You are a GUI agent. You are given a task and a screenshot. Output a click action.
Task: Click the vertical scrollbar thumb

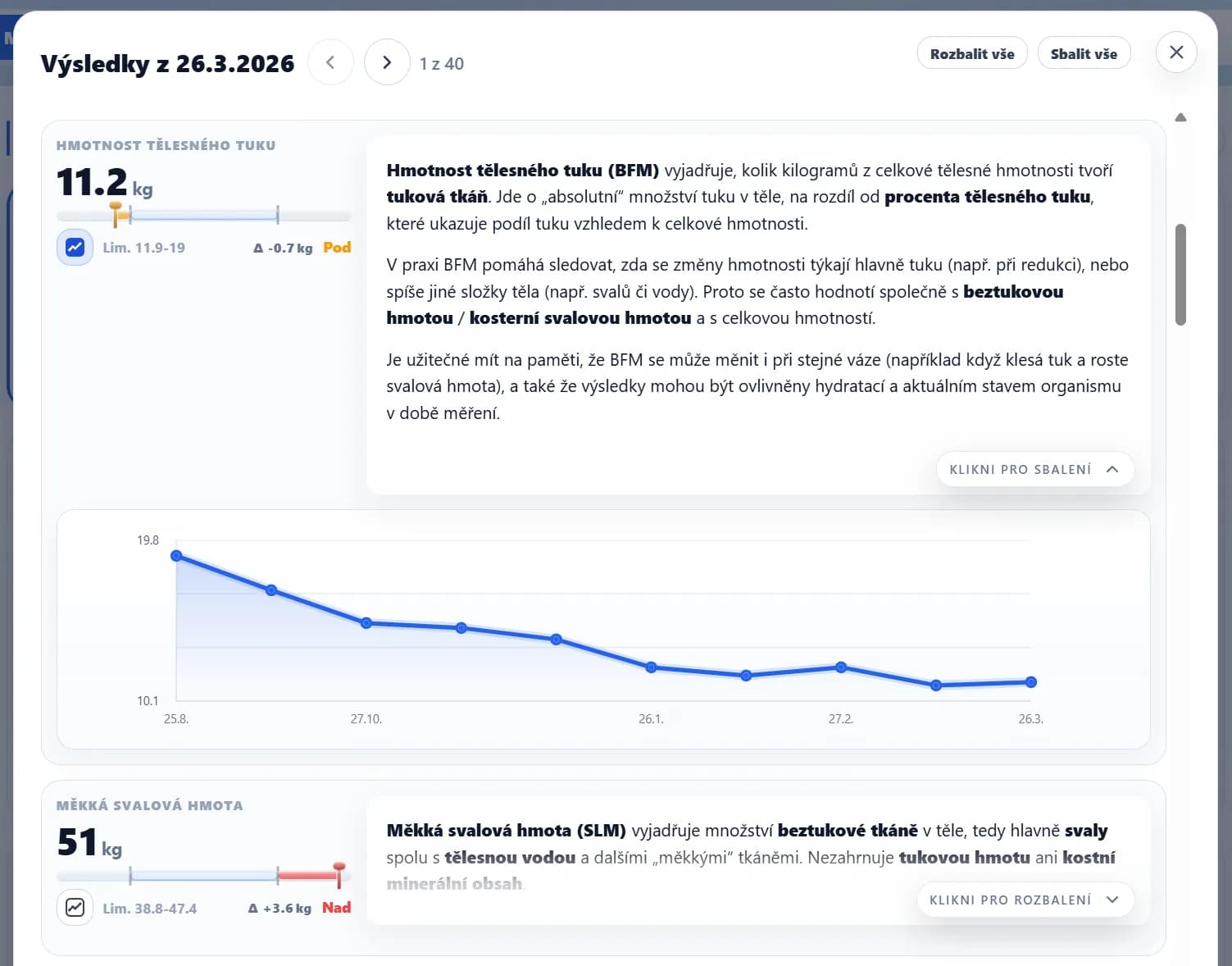[x=1180, y=275]
